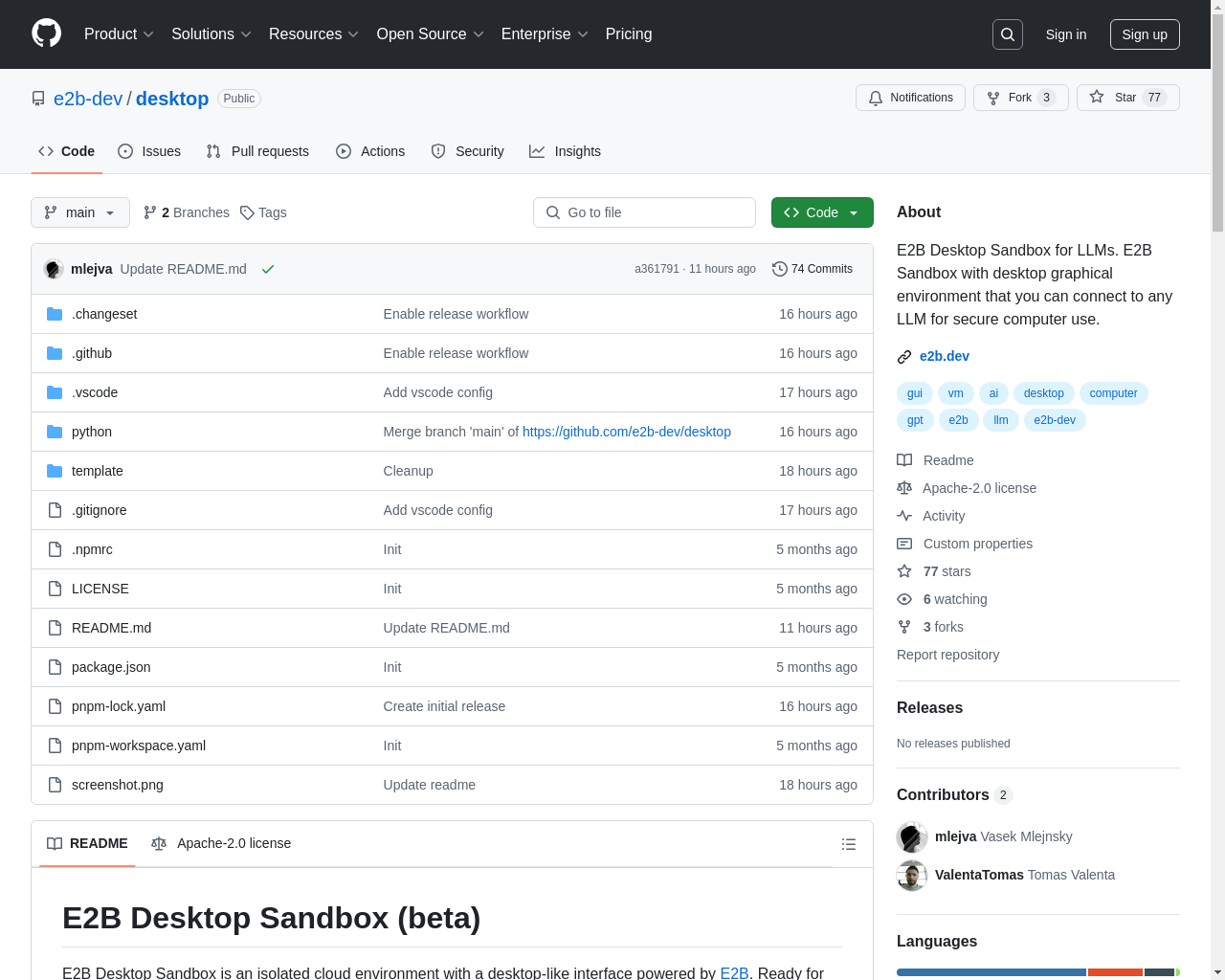Open the Pricing link

[629, 34]
